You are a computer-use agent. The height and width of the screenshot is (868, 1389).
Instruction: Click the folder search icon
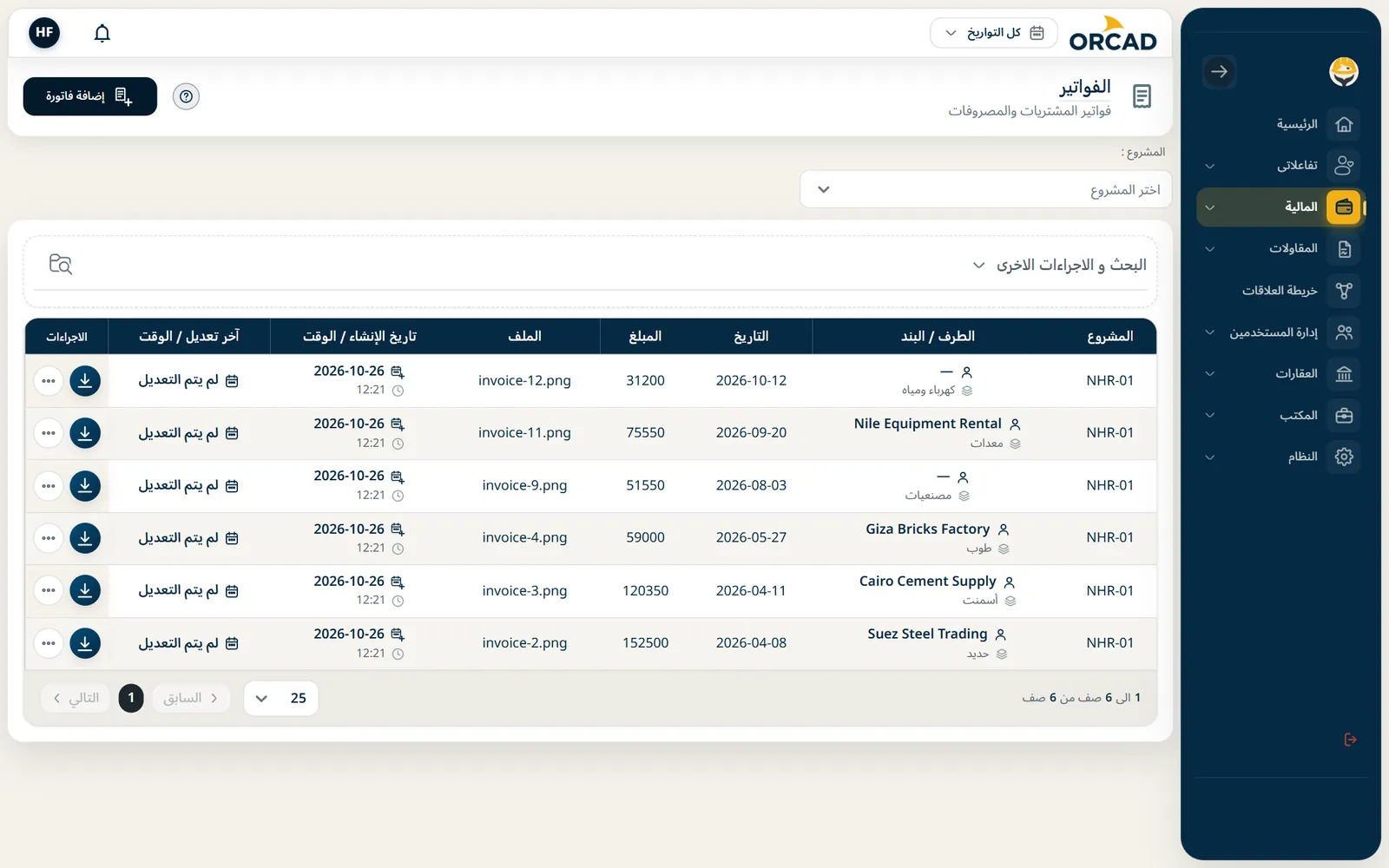[61, 264]
